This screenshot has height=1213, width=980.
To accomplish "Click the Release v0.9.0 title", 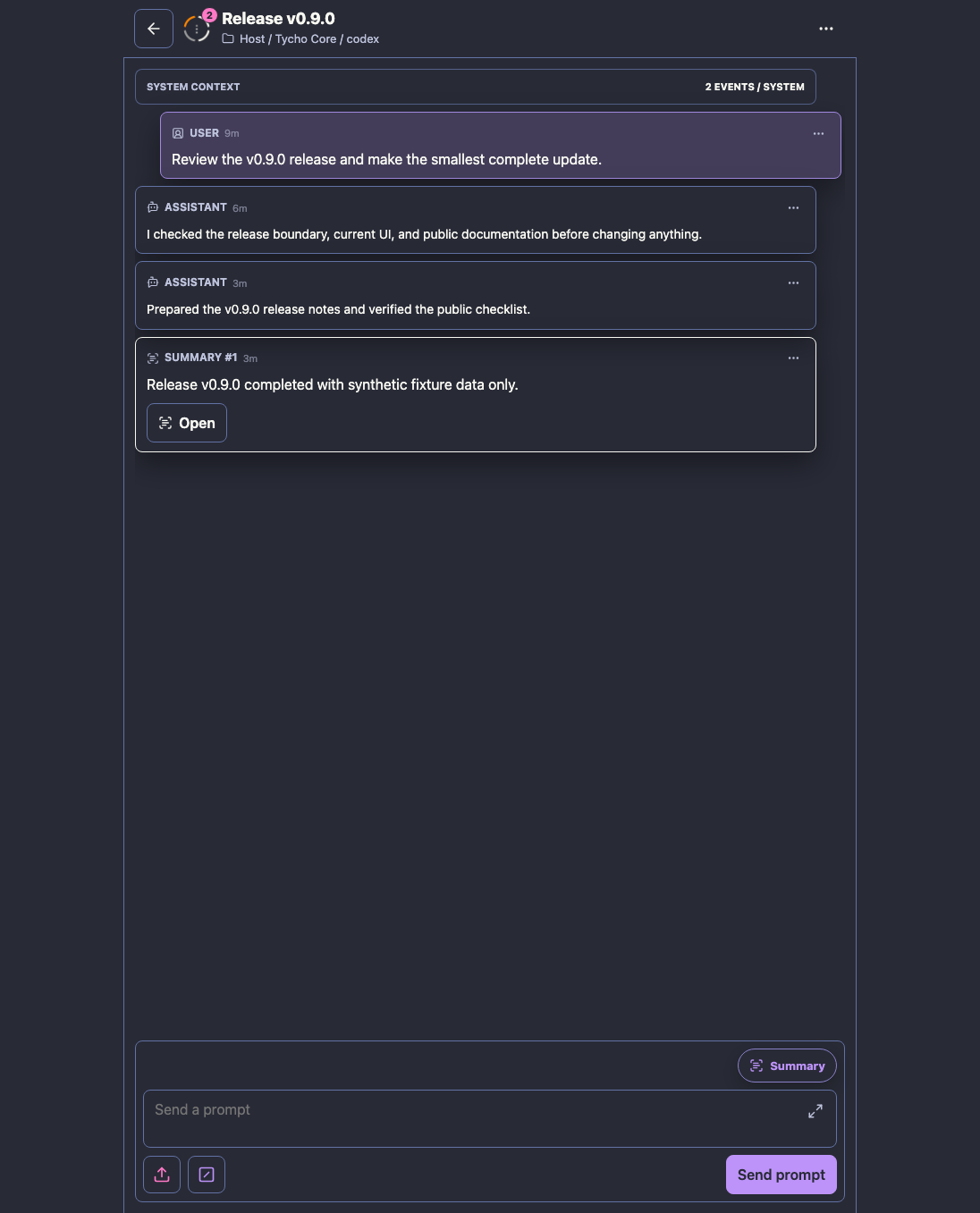I will 278,19.
